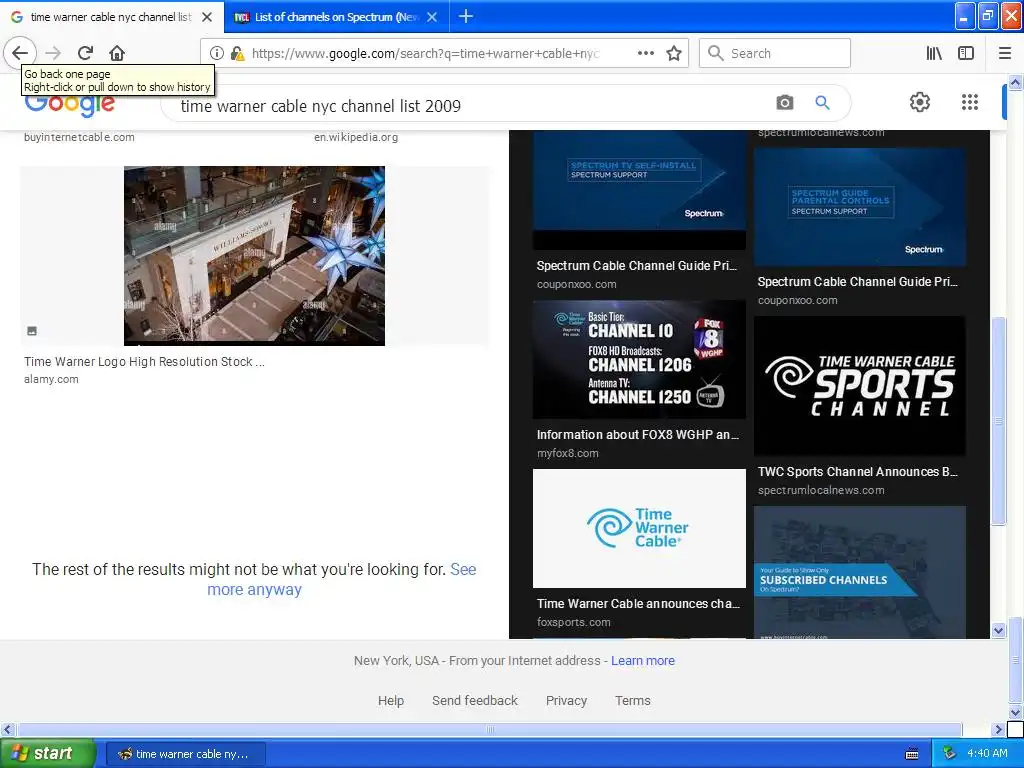Click the blue Google search magnifier
The height and width of the screenshot is (768, 1024).
click(822, 103)
